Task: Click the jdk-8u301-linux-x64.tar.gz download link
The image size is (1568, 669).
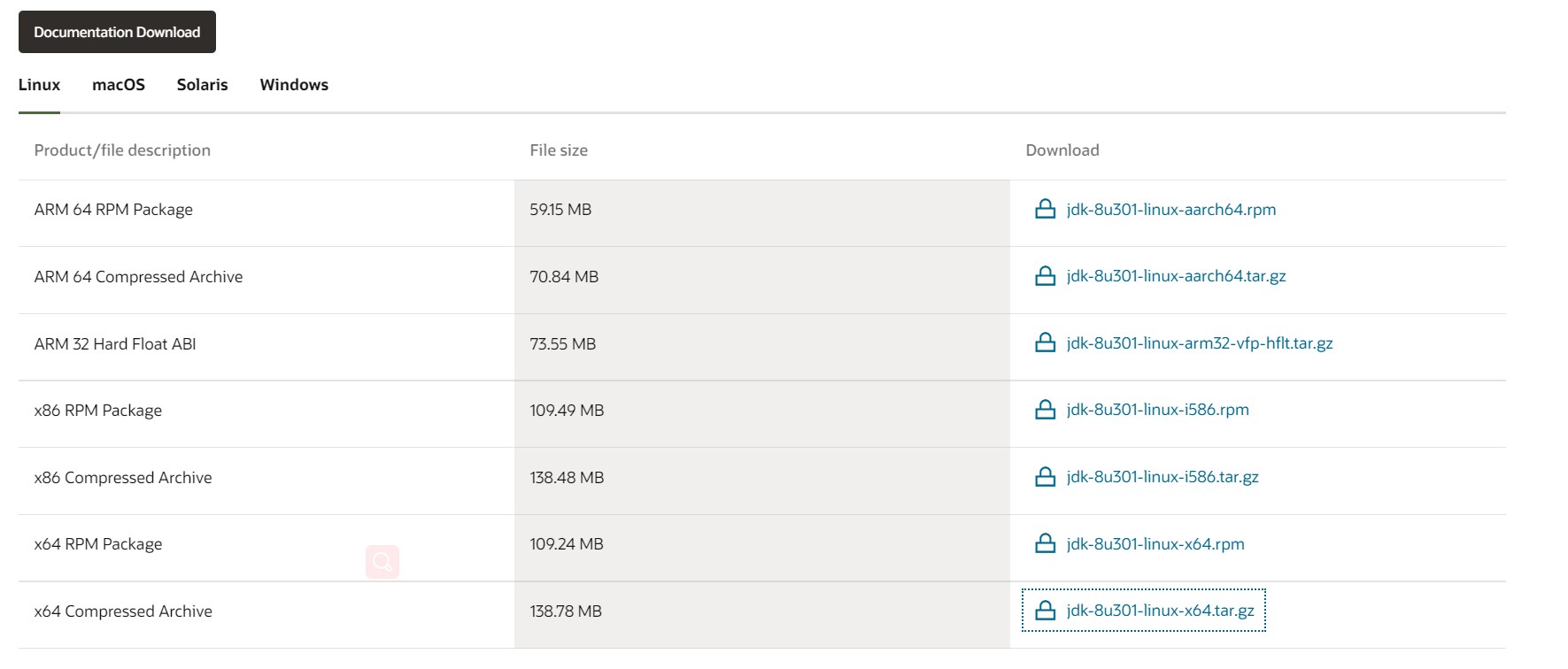Action: (1160, 611)
